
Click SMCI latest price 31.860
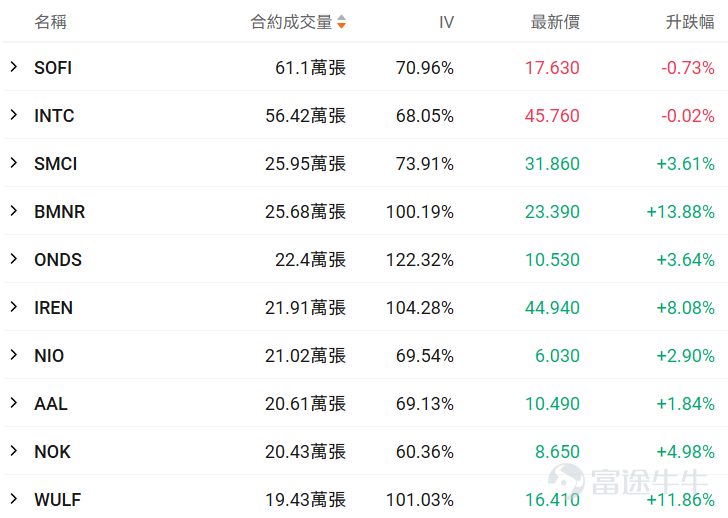[552, 164]
